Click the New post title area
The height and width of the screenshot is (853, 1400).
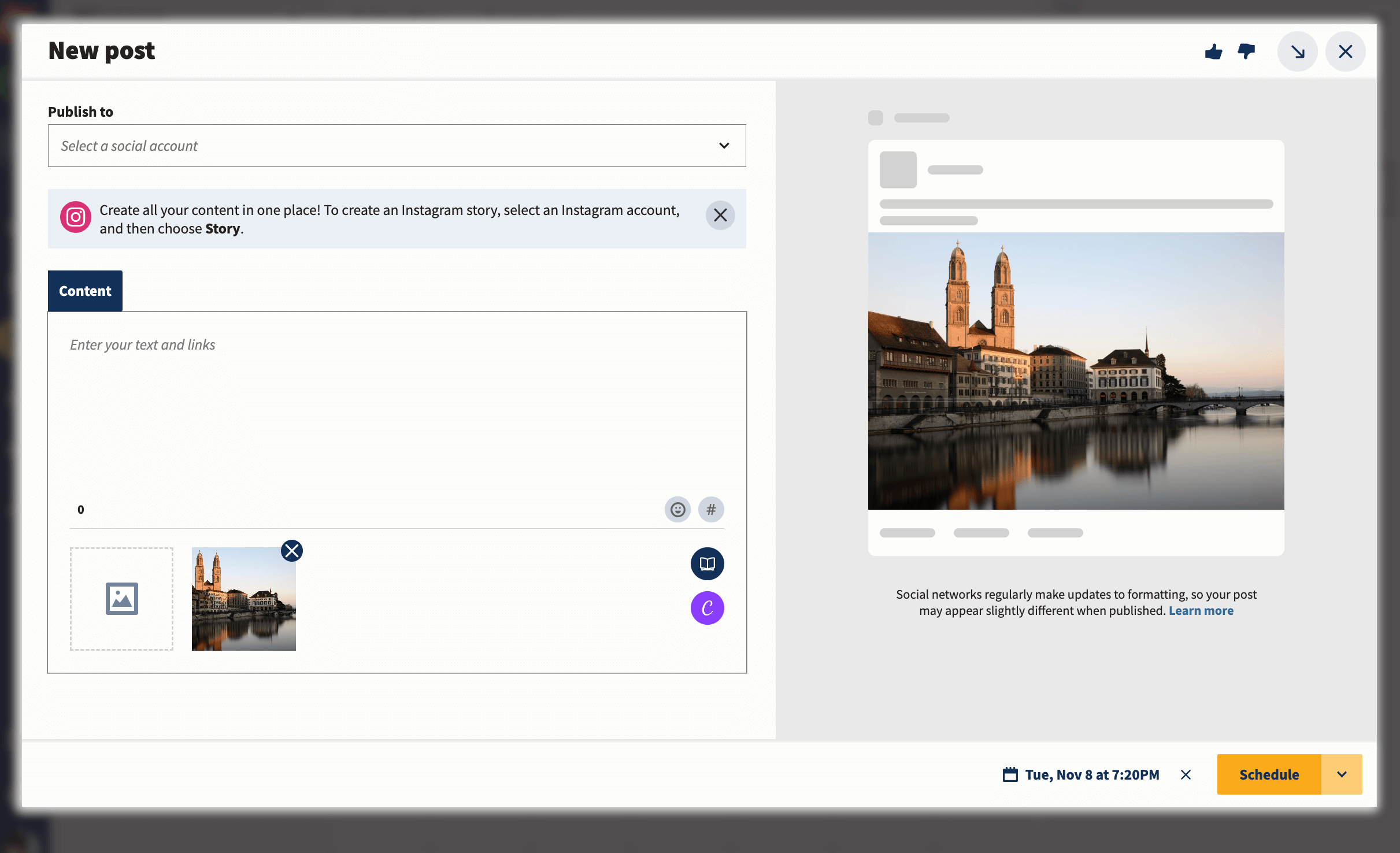pyautogui.click(x=101, y=51)
